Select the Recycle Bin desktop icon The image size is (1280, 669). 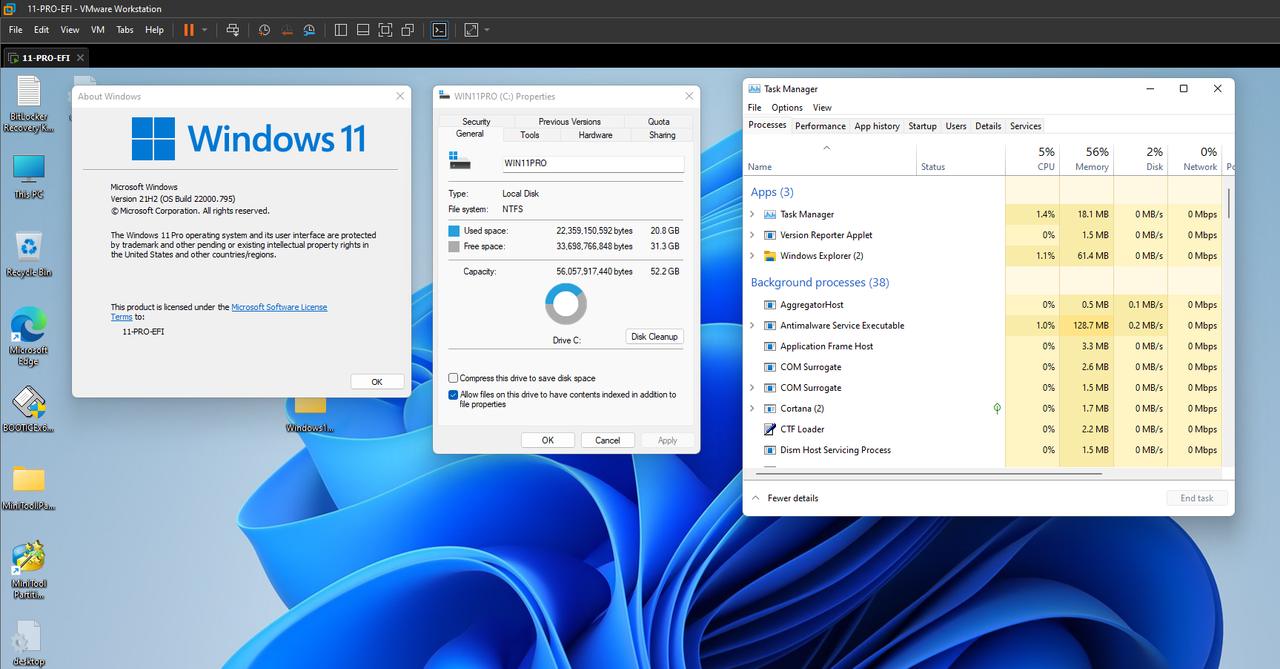[29, 255]
